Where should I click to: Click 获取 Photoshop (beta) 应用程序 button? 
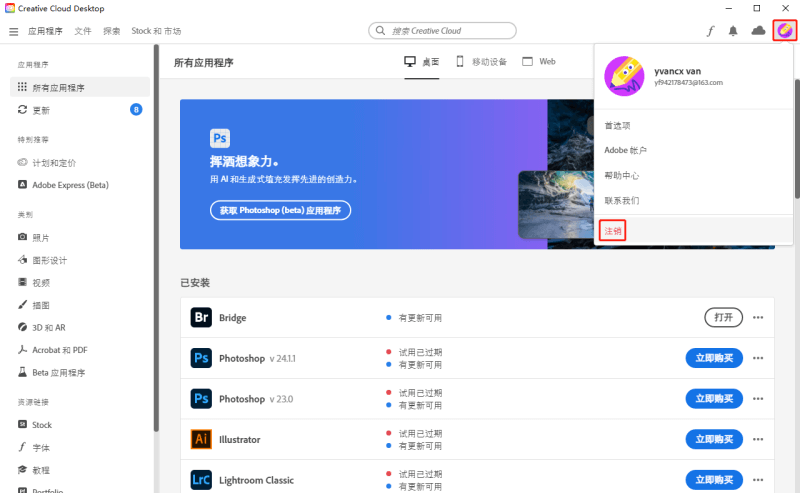pyautogui.click(x=280, y=211)
